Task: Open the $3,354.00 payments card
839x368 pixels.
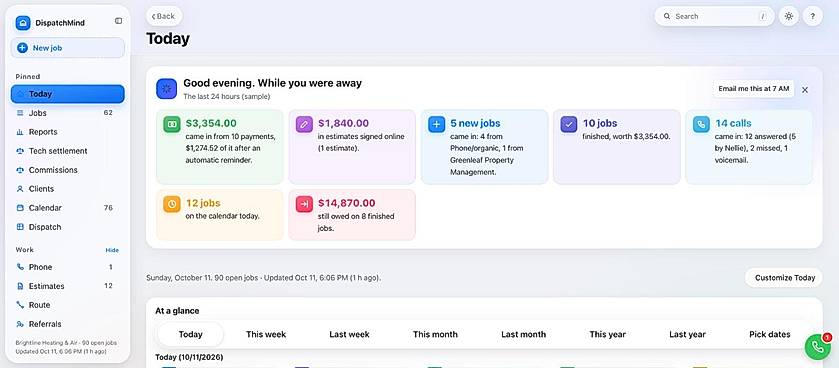Action: coord(220,147)
